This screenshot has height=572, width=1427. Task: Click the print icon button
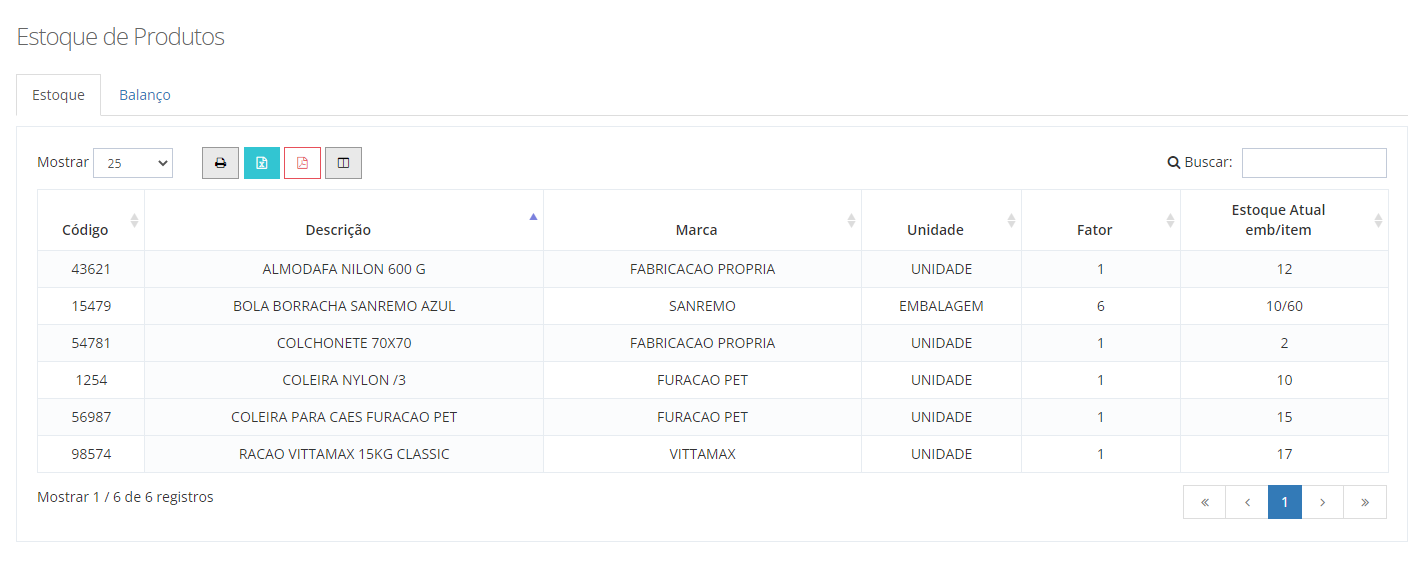pos(220,163)
